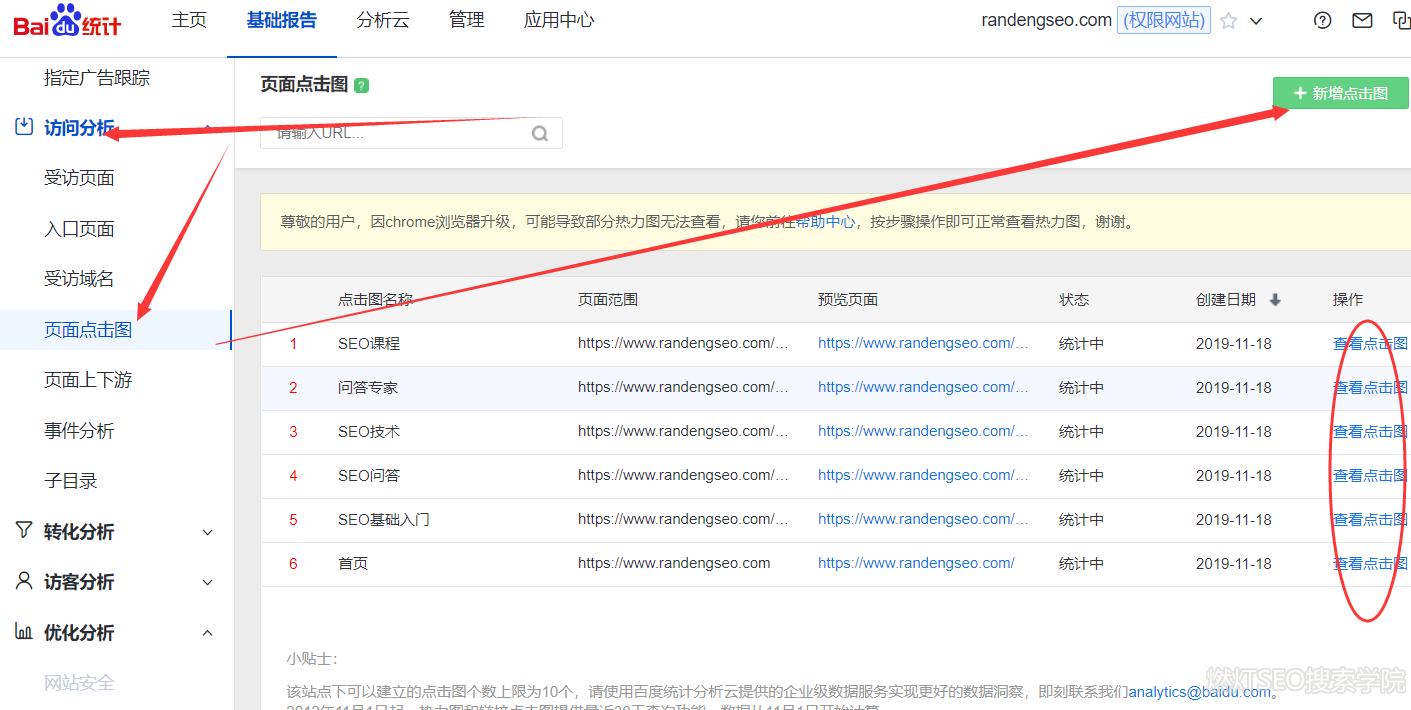The image size is (1411, 710).
Task: Click page range https://www.randengseo.com in 首页 row
Action: 674,563
